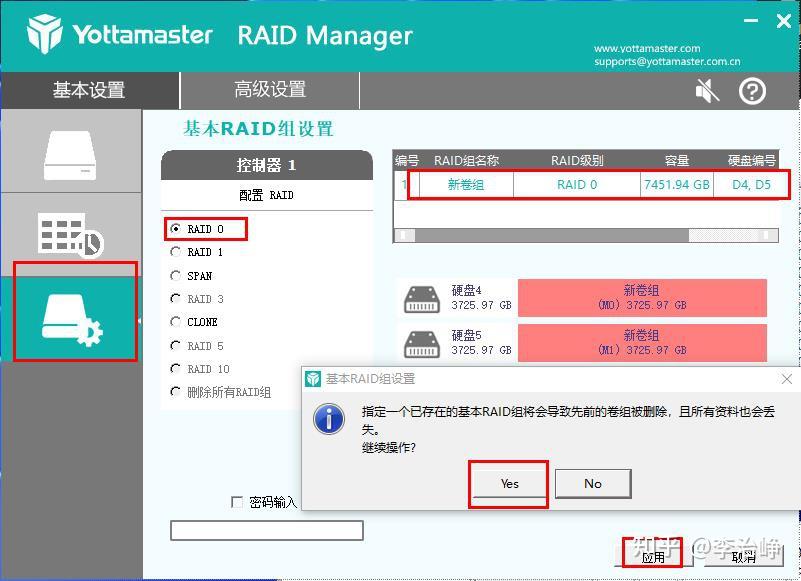This screenshot has width=801, height=581.
Task: Select the CLONE mode radio button
Action: click(175, 322)
